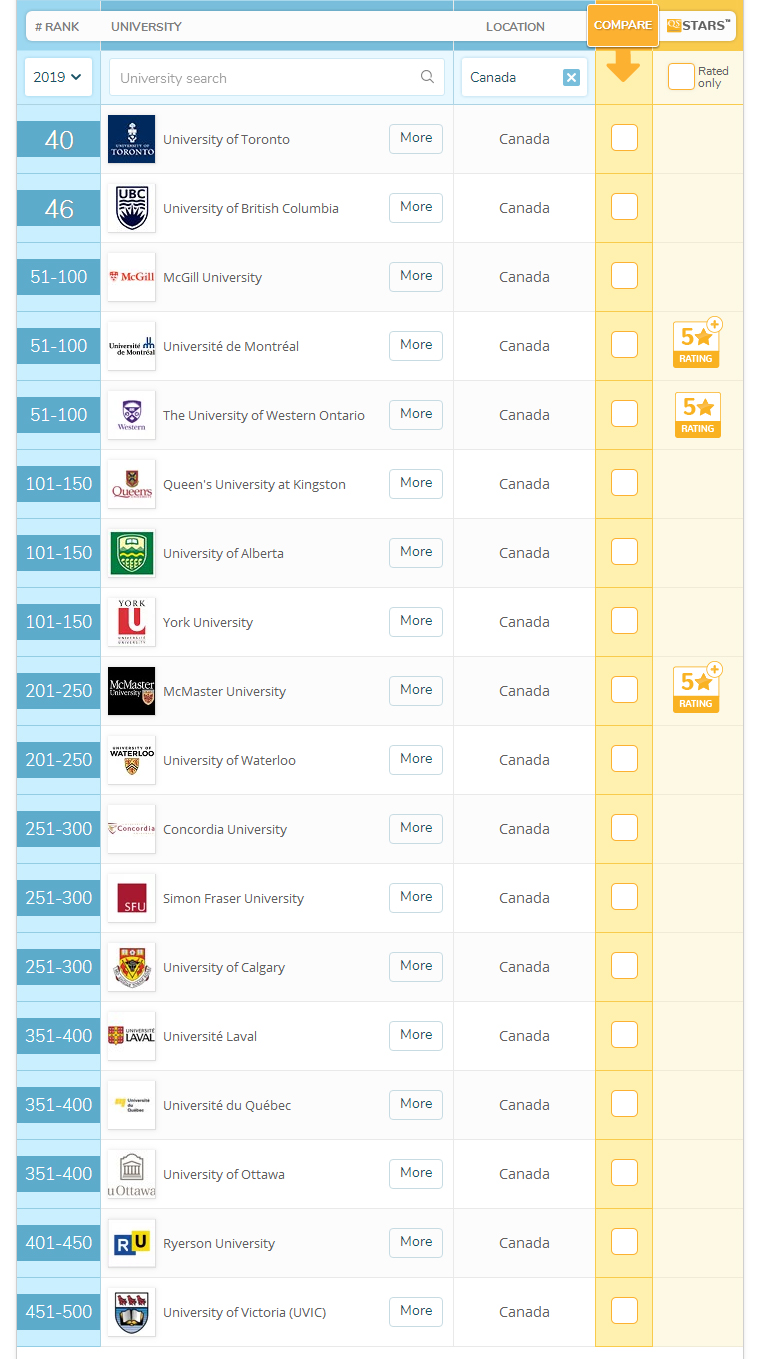Clear the Canada location filter
The image size is (760, 1359).
pos(571,78)
